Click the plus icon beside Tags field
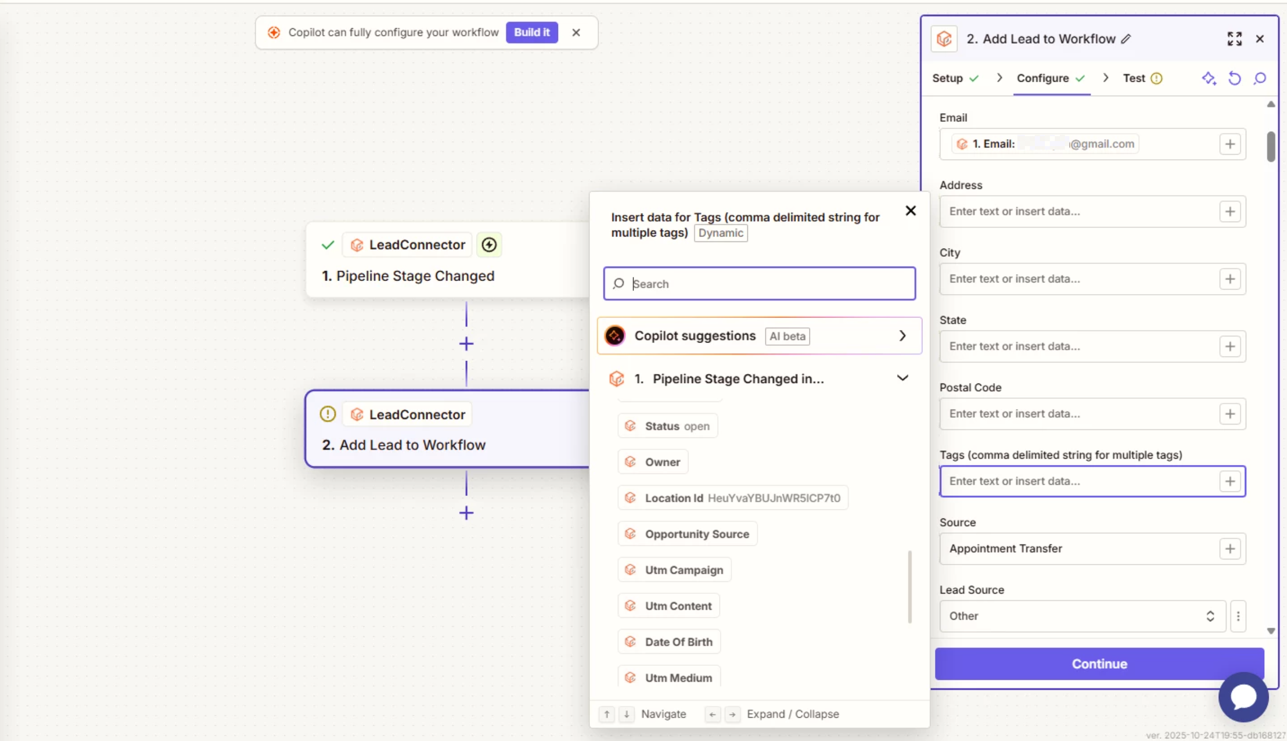1287x741 pixels. pyautogui.click(x=1230, y=481)
